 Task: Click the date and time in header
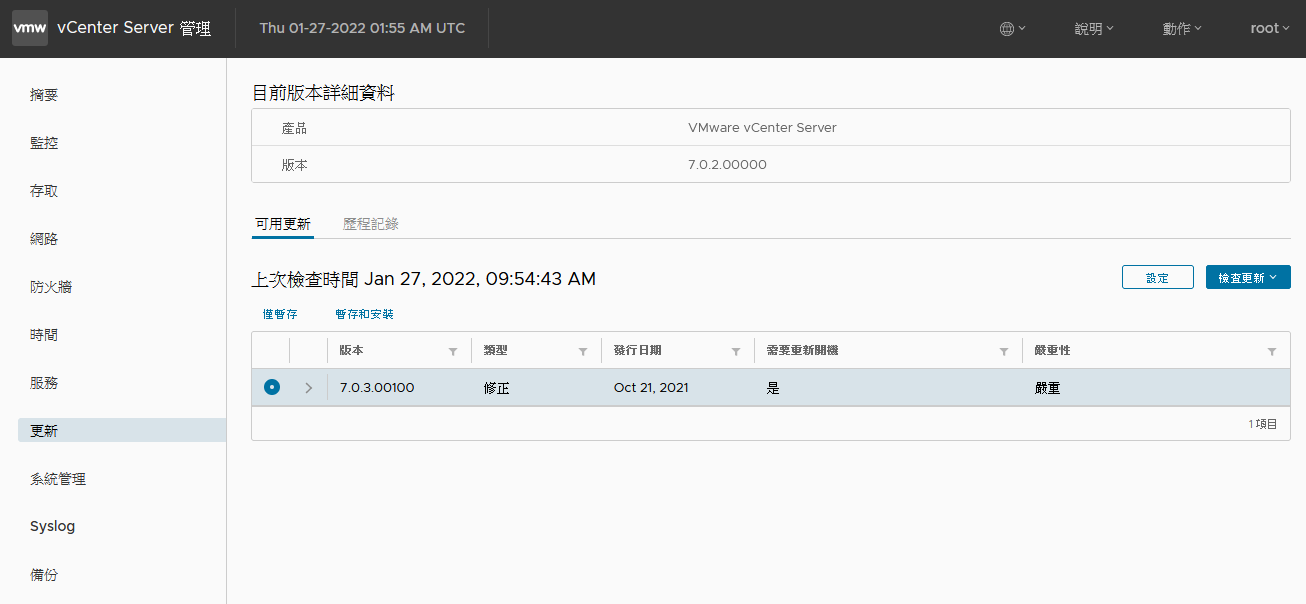point(362,28)
